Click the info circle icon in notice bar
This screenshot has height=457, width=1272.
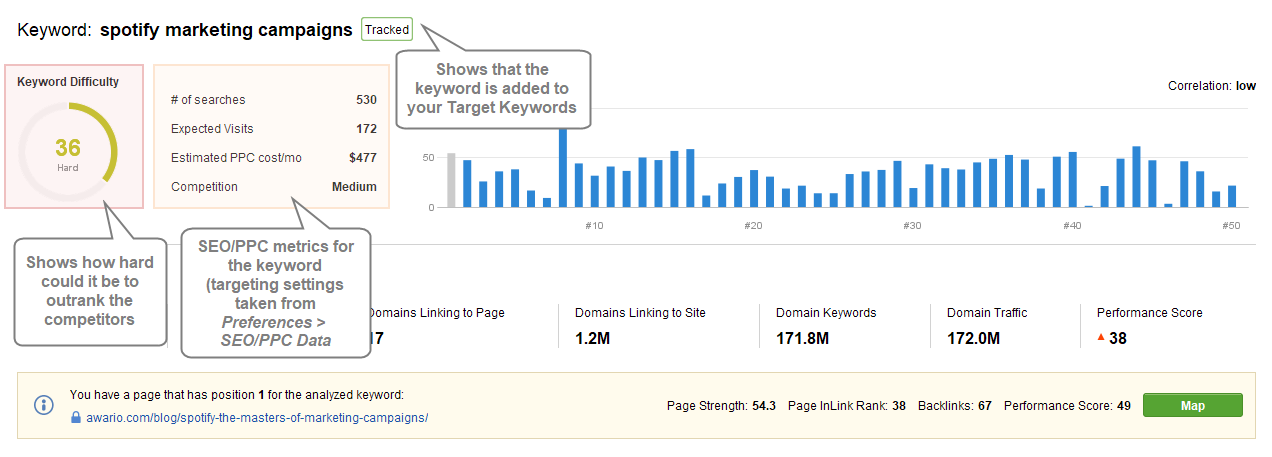click(x=44, y=405)
